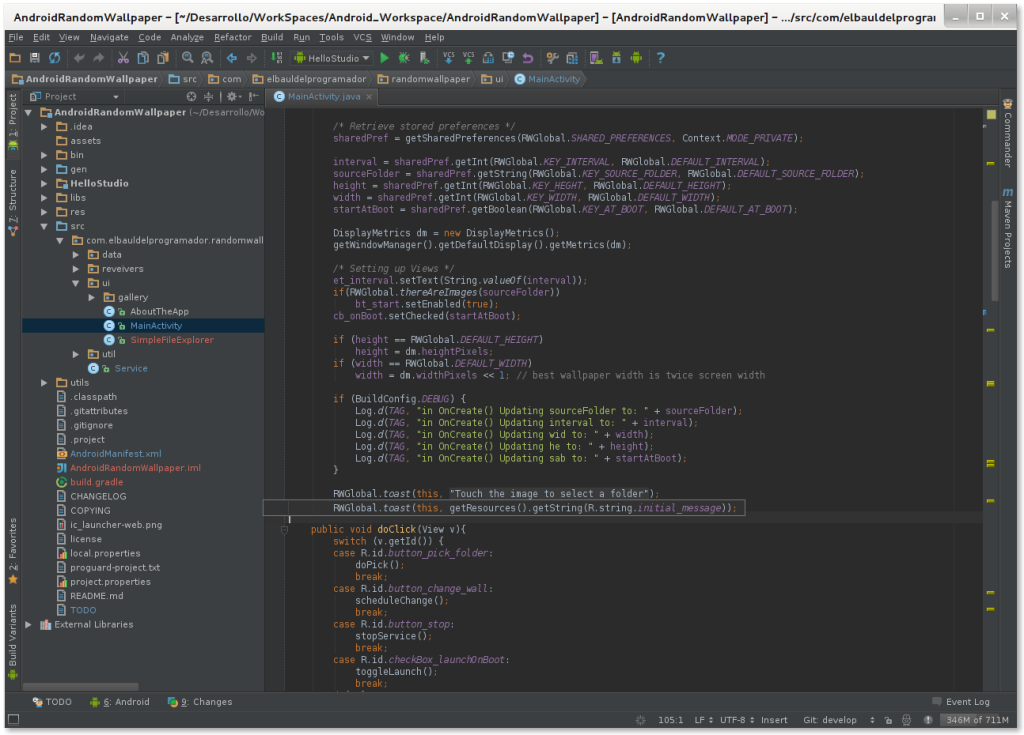Click the Paste clipboard icon

(163, 58)
